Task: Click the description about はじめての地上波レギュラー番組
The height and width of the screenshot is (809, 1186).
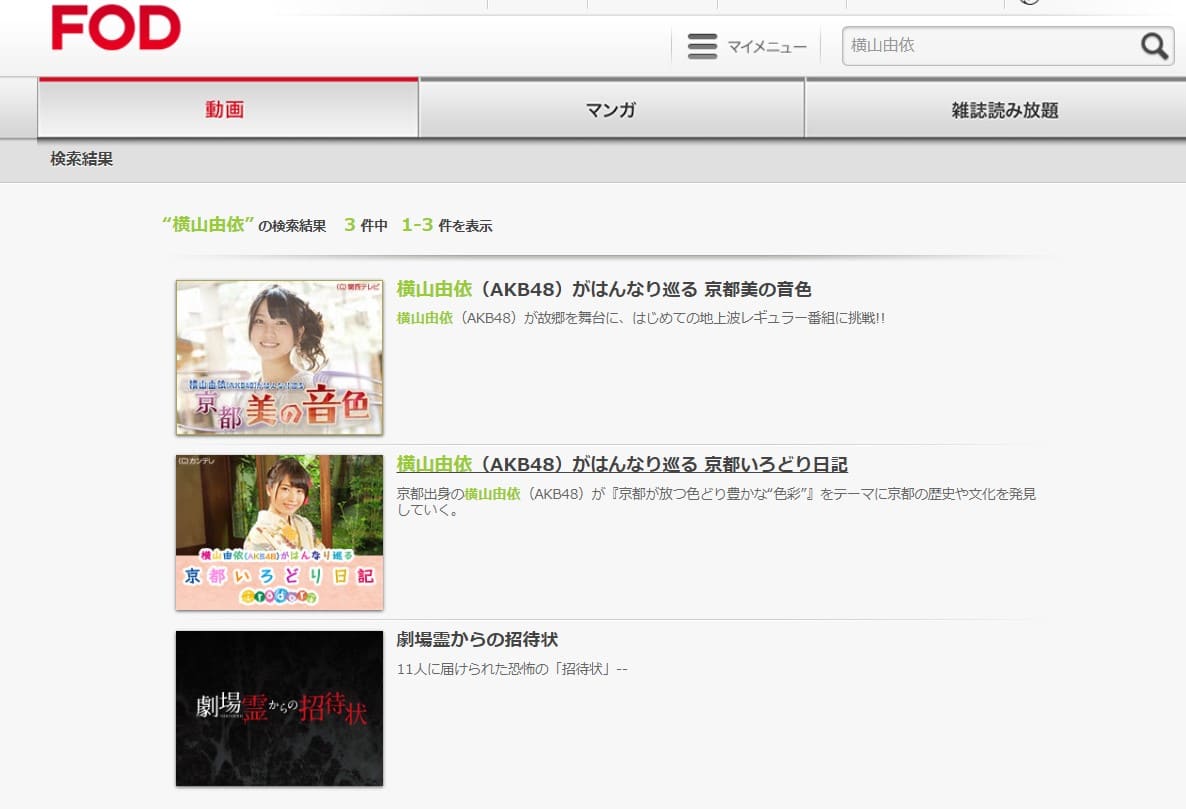Action: tap(641, 318)
